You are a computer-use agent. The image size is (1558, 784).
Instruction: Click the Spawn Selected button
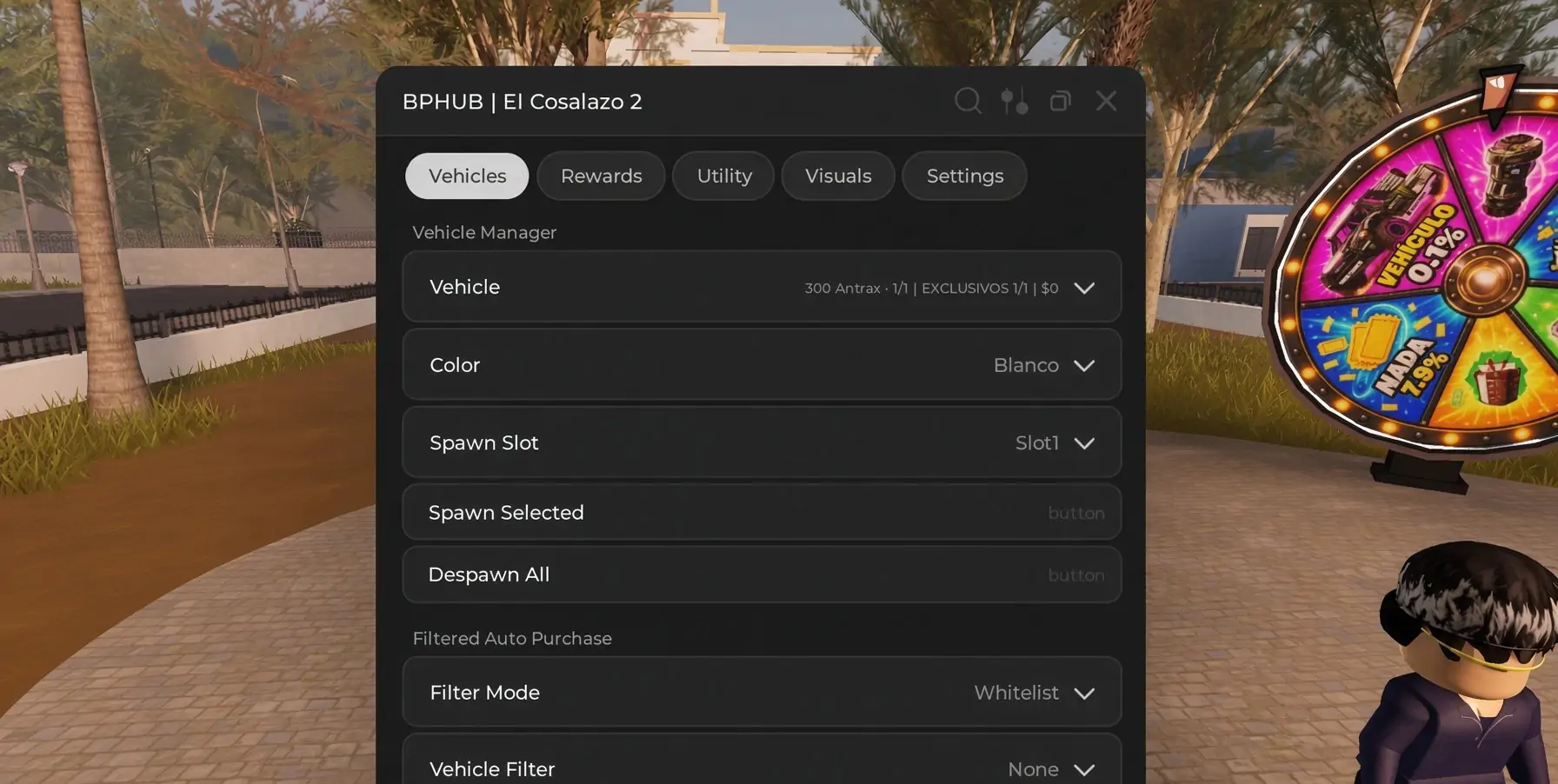point(762,513)
